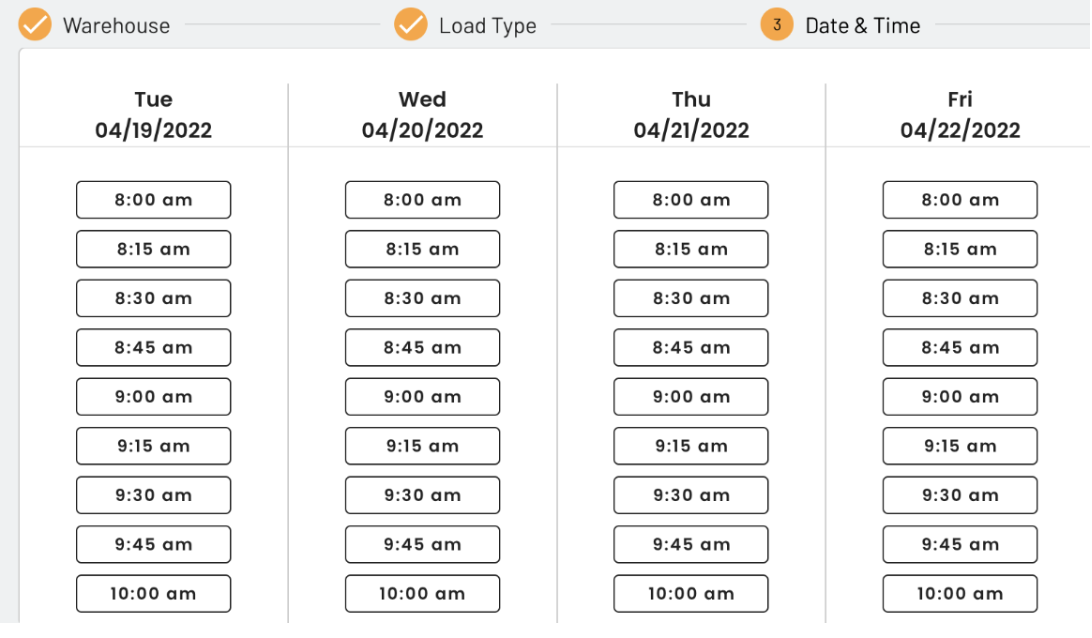Screen dimensions: 1092x638
Task: Select the Date & Time step label
Action: pyautogui.click(x=863, y=26)
